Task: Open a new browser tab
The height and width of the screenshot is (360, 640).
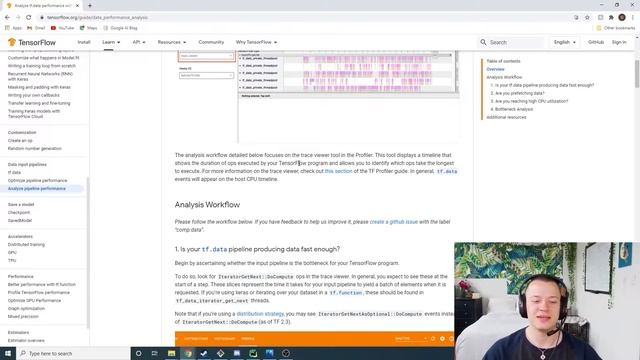Action: 90,6
